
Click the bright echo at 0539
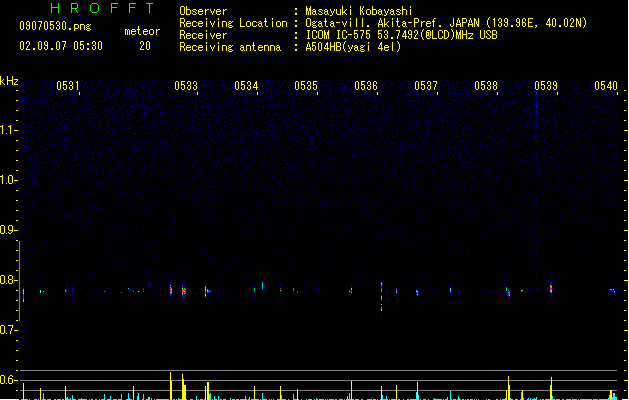[x=551, y=288]
